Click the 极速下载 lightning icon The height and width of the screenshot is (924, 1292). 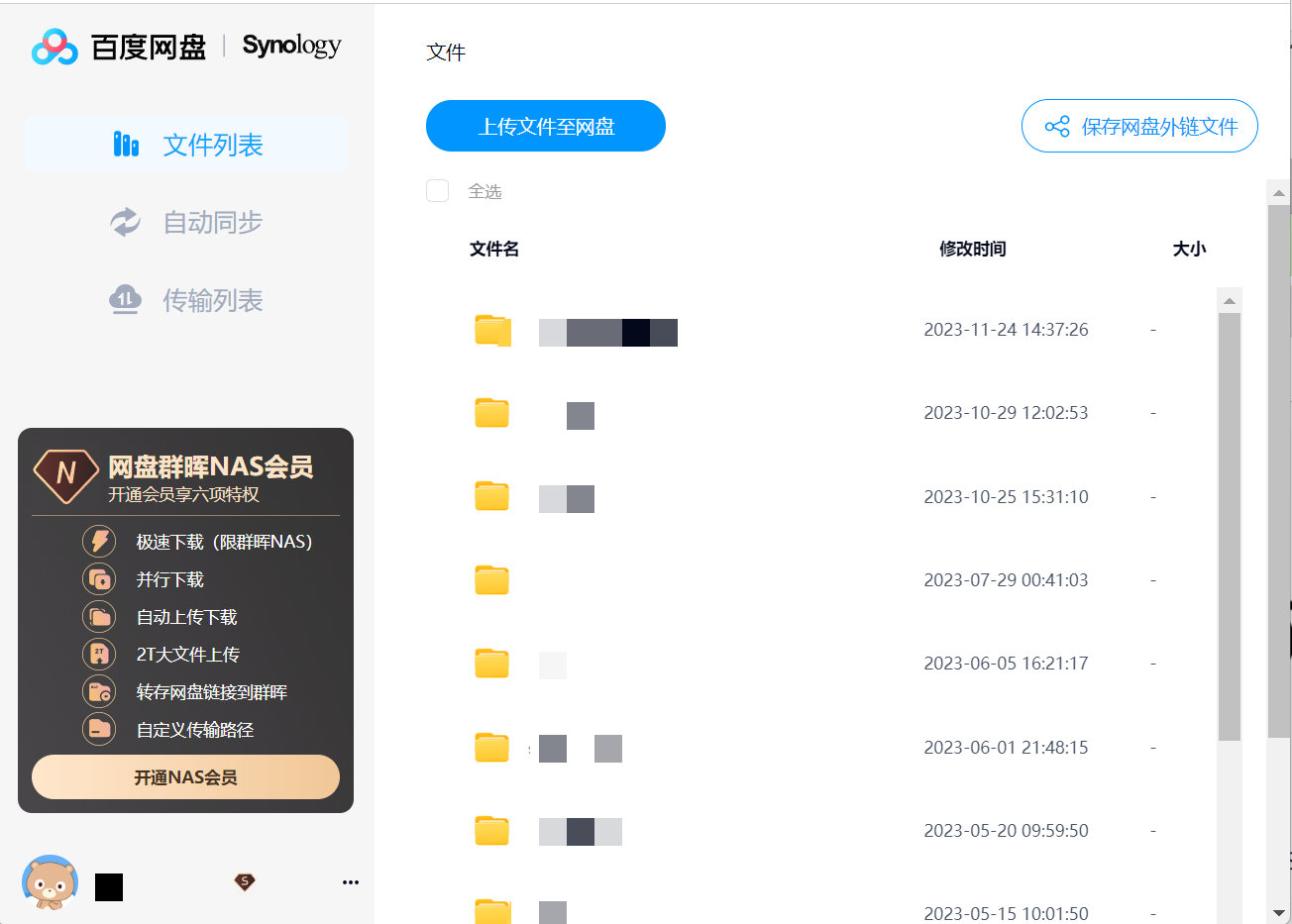coord(99,542)
